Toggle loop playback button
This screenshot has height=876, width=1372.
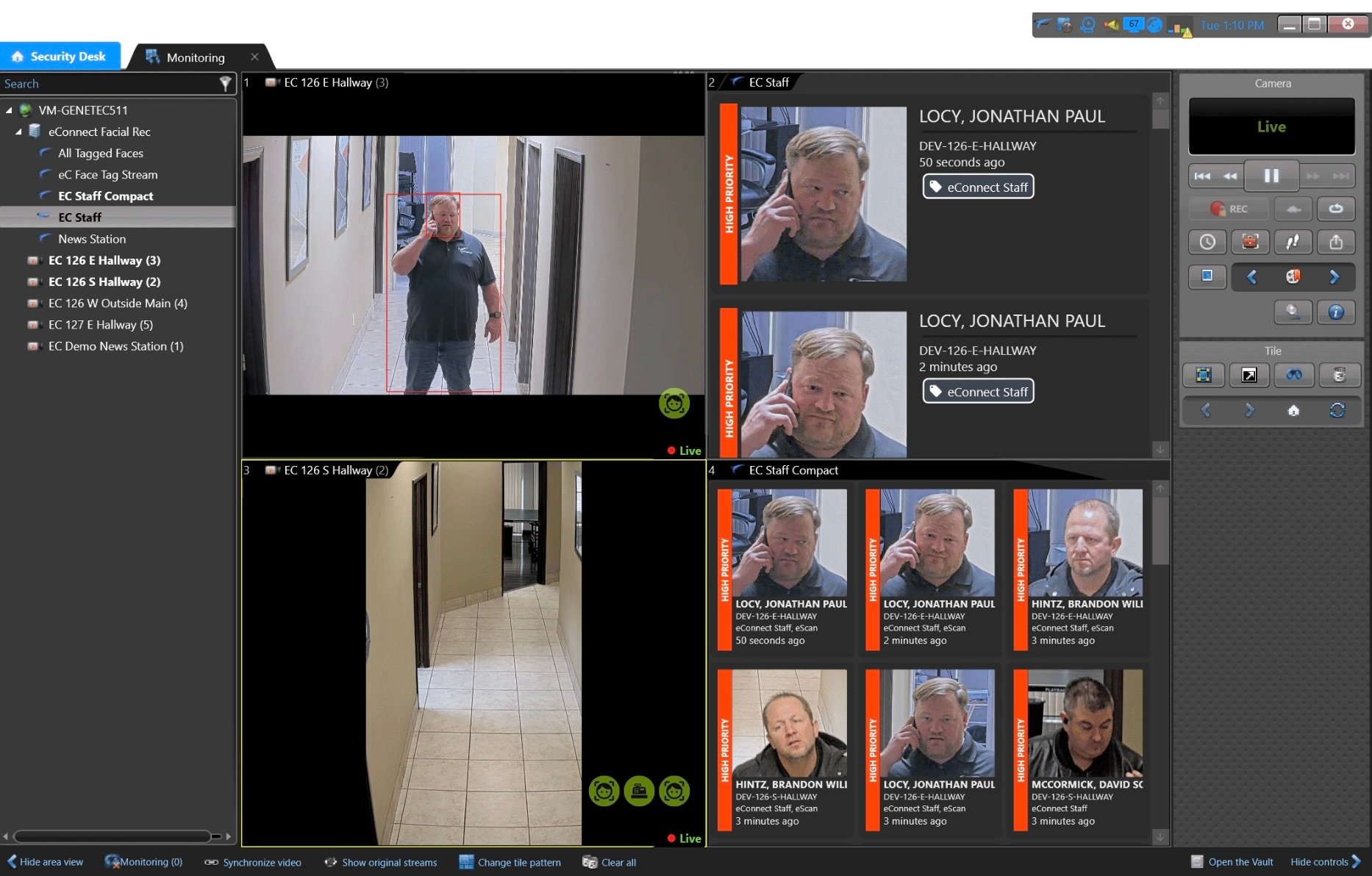click(1336, 209)
